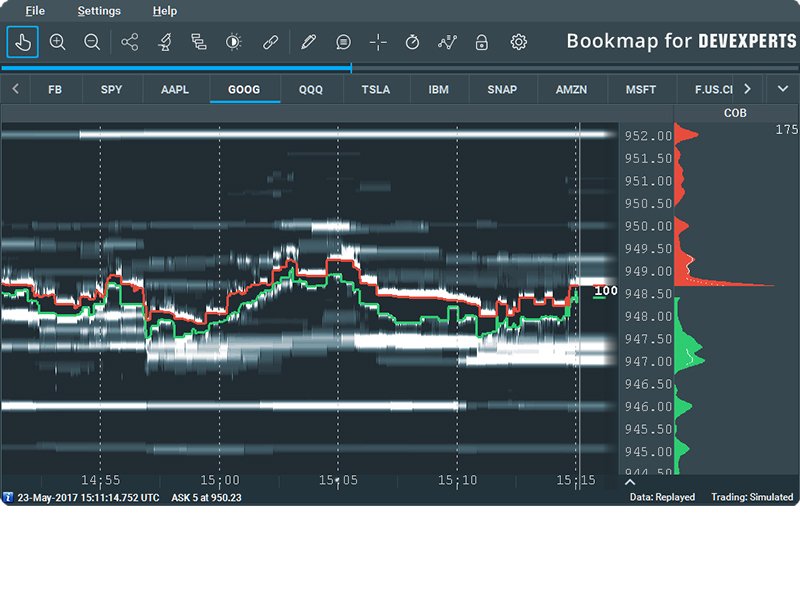Activate the Zoom Out tool
Viewport: 800px width, 600px height.
92,43
